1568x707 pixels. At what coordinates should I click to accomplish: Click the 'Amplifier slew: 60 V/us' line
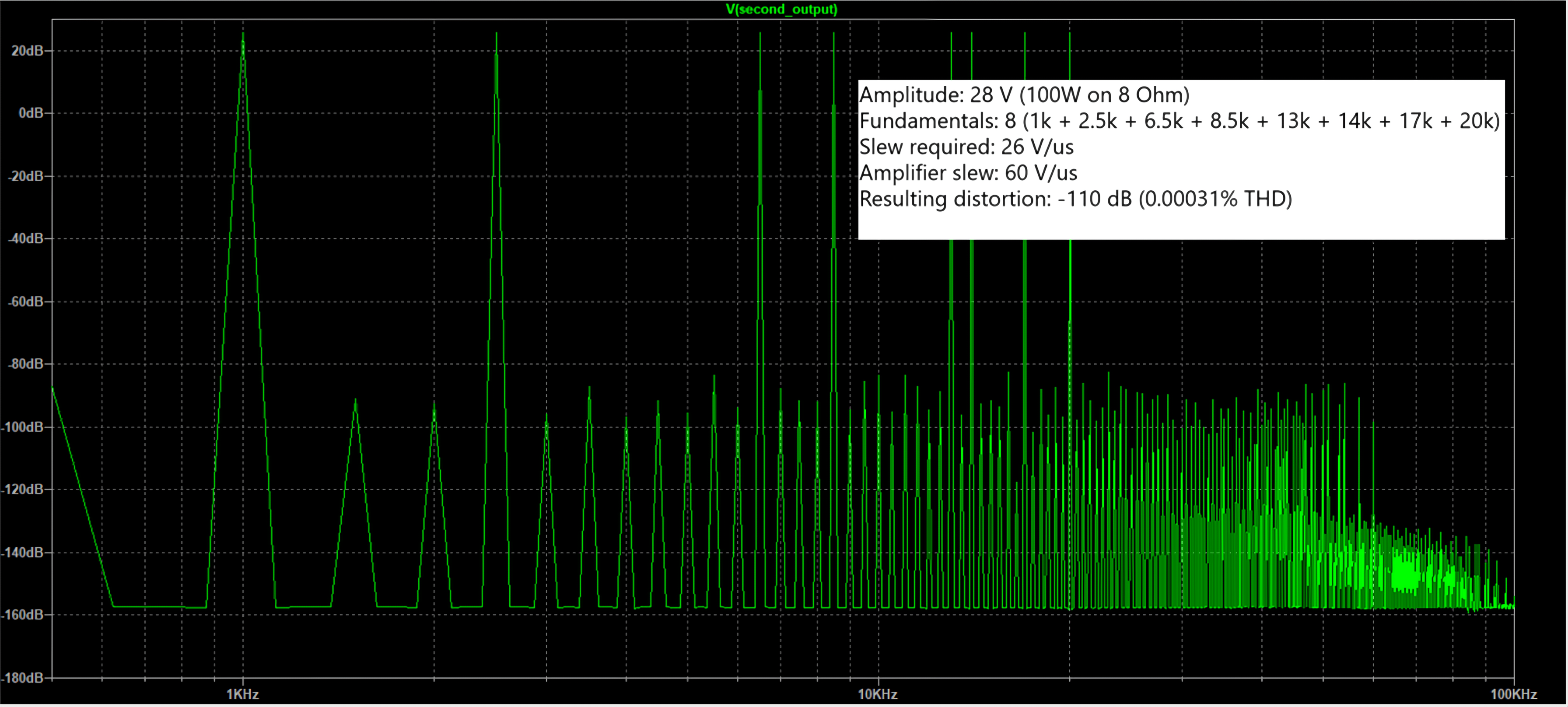point(969,173)
